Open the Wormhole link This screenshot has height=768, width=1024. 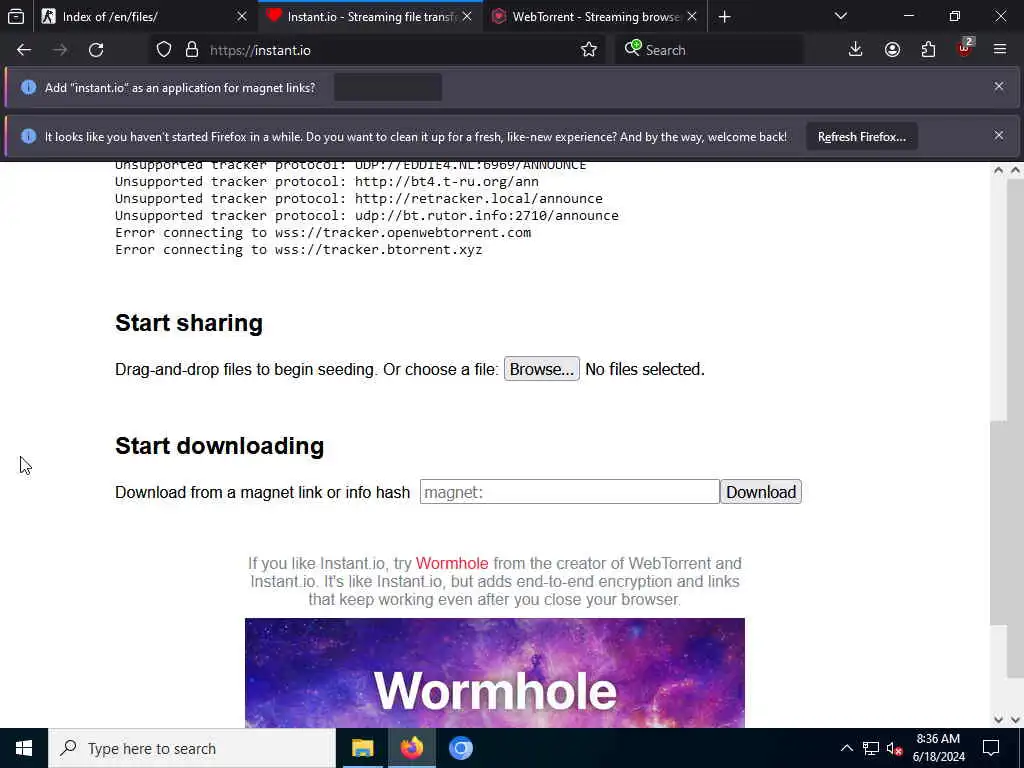point(452,563)
